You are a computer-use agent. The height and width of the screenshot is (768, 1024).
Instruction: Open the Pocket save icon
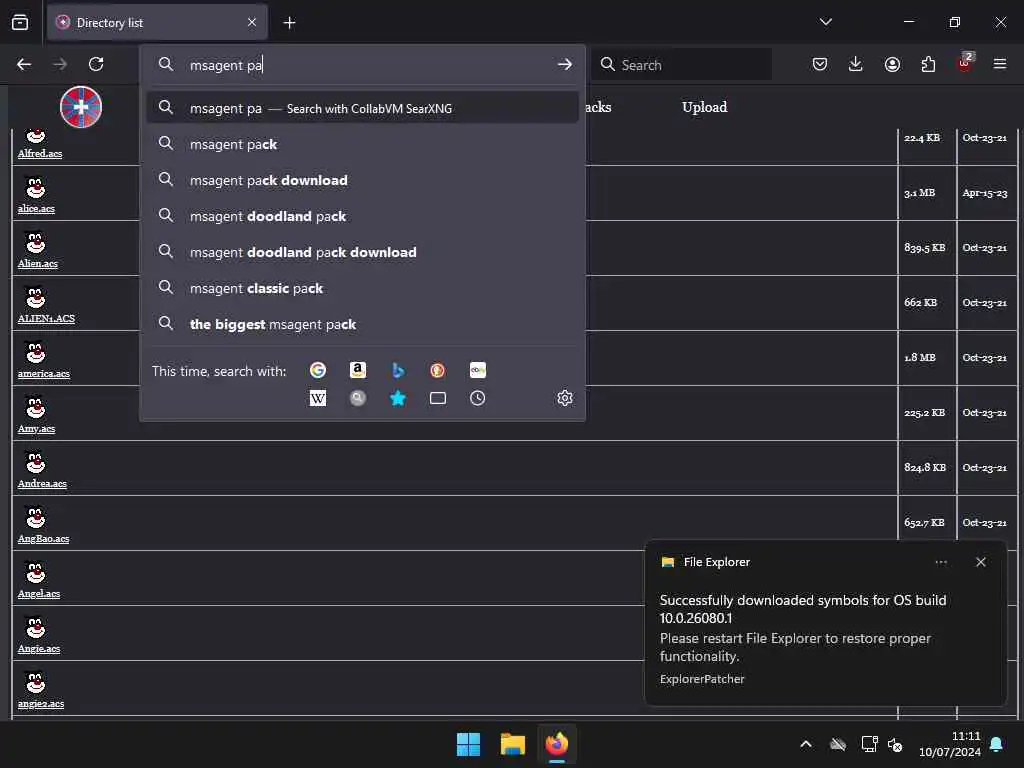pos(820,64)
